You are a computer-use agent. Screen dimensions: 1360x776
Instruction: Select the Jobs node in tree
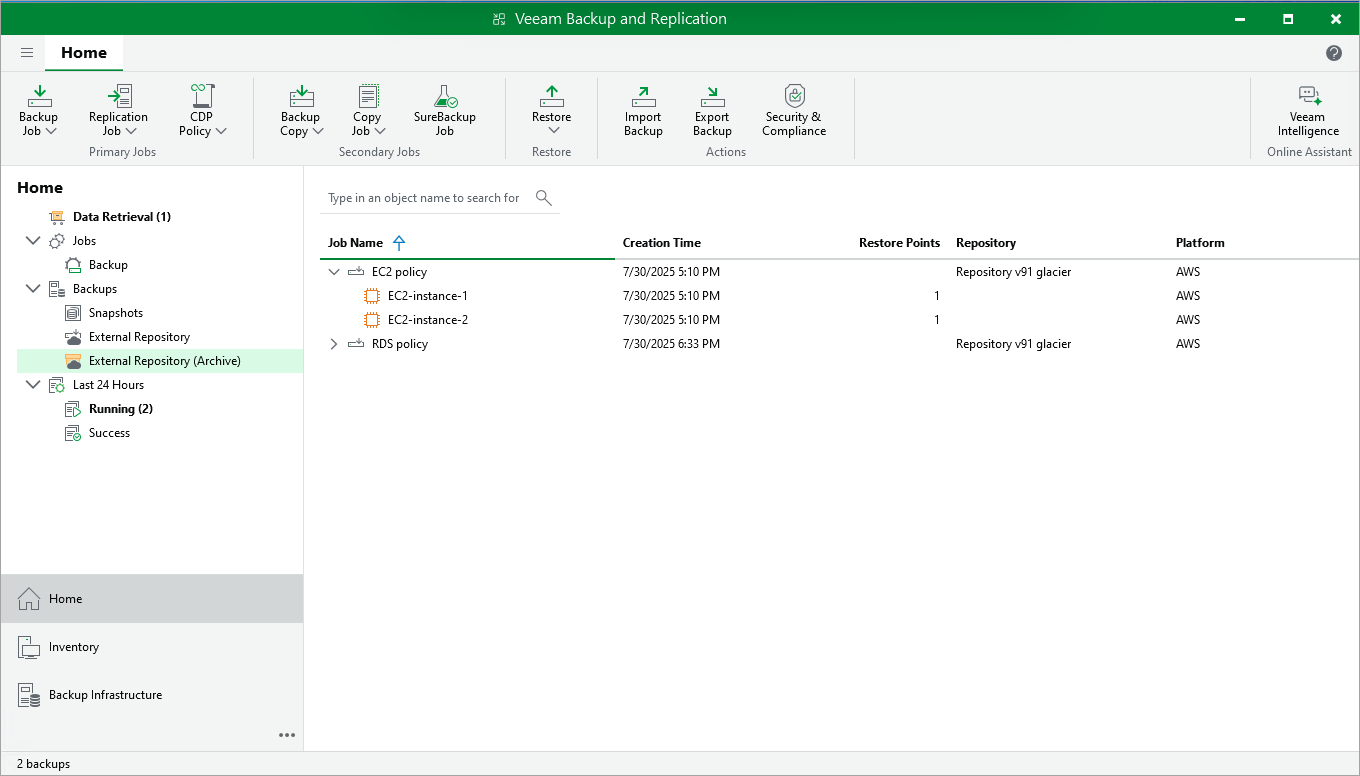click(84, 241)
